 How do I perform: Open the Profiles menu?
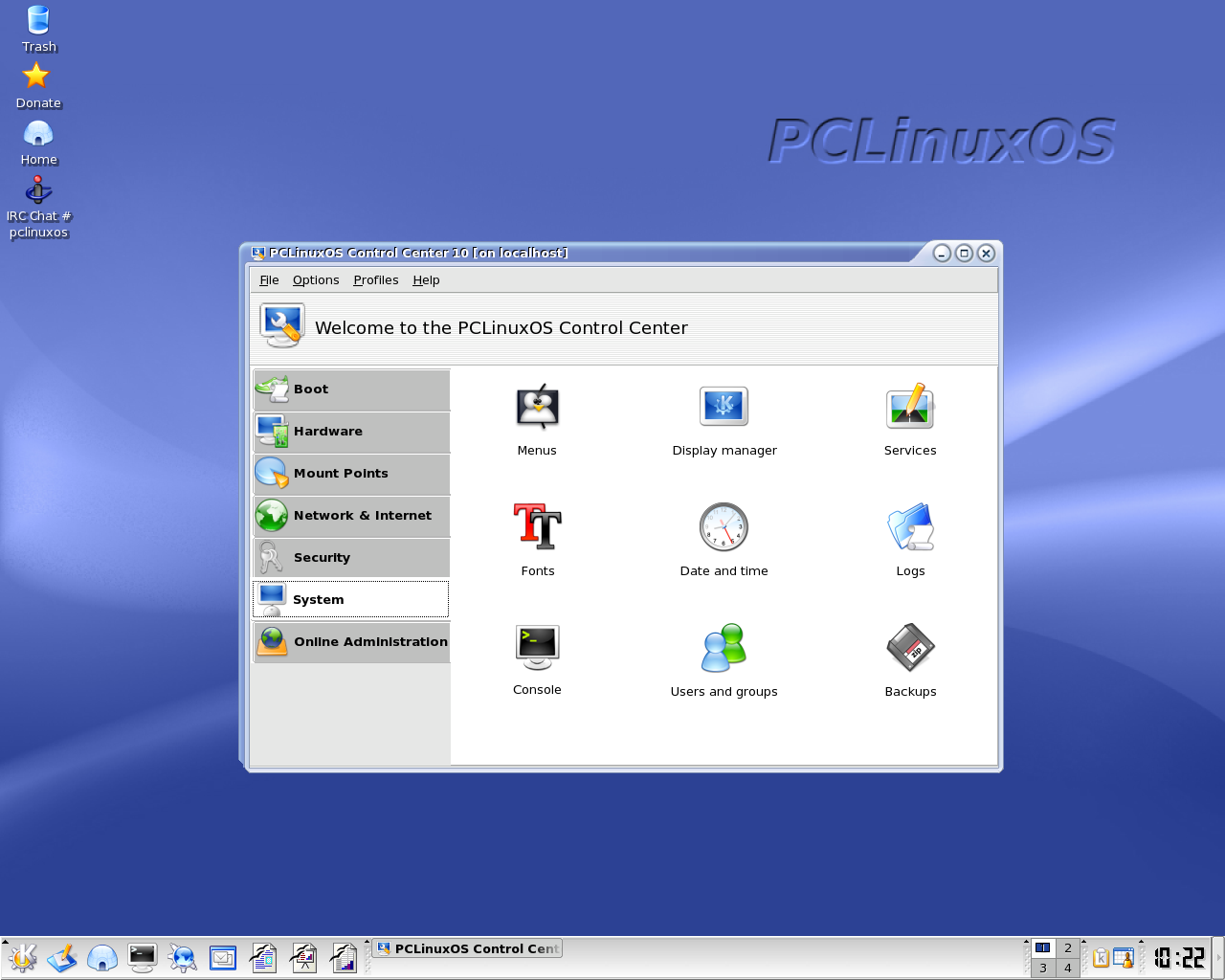tap(375, 280)
